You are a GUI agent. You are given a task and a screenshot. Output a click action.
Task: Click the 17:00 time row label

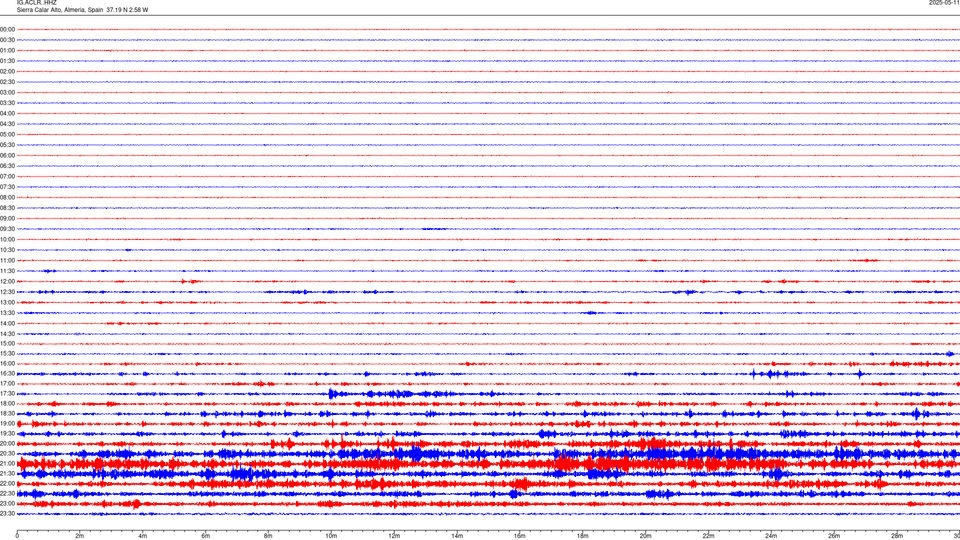(x=7, y=384)
